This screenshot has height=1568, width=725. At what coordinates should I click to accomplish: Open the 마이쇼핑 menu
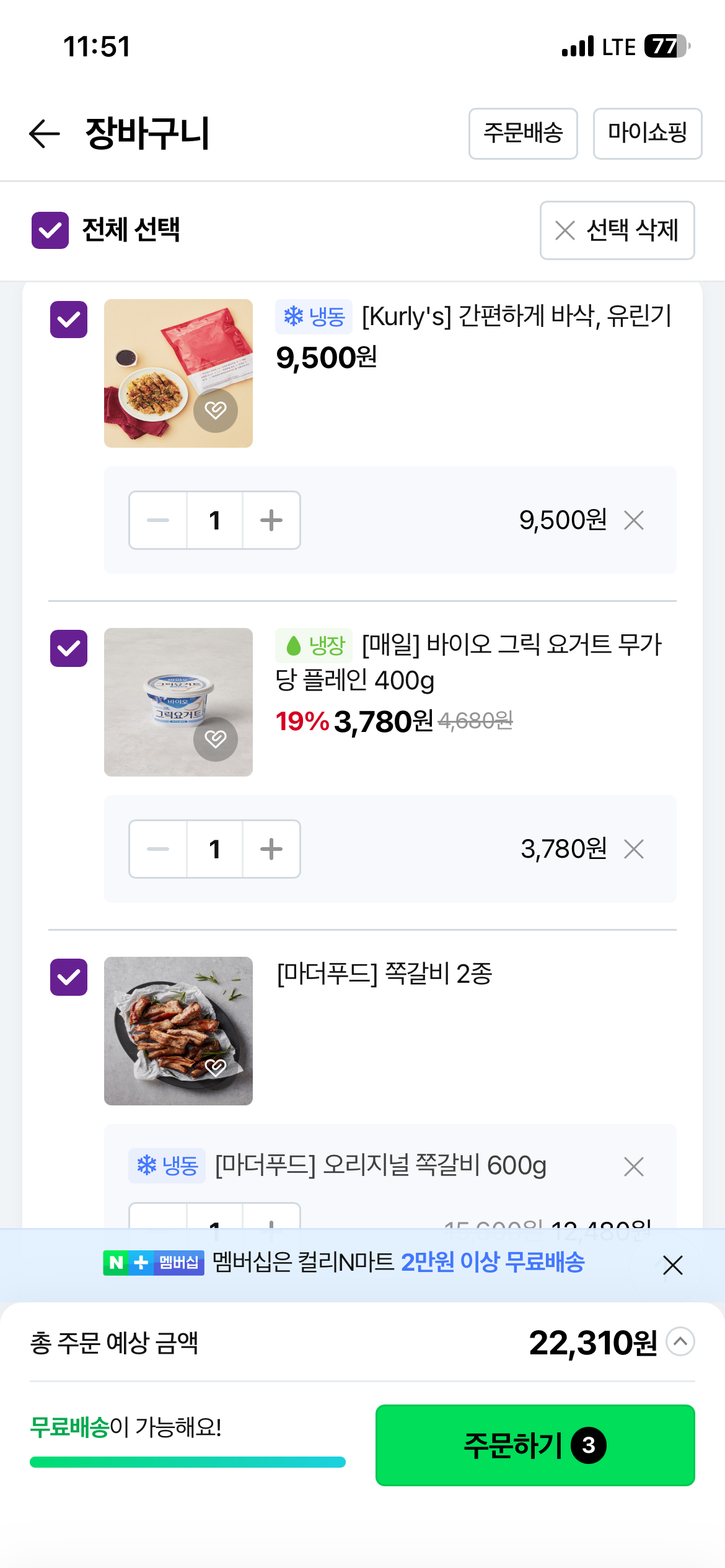click(647, 134)
